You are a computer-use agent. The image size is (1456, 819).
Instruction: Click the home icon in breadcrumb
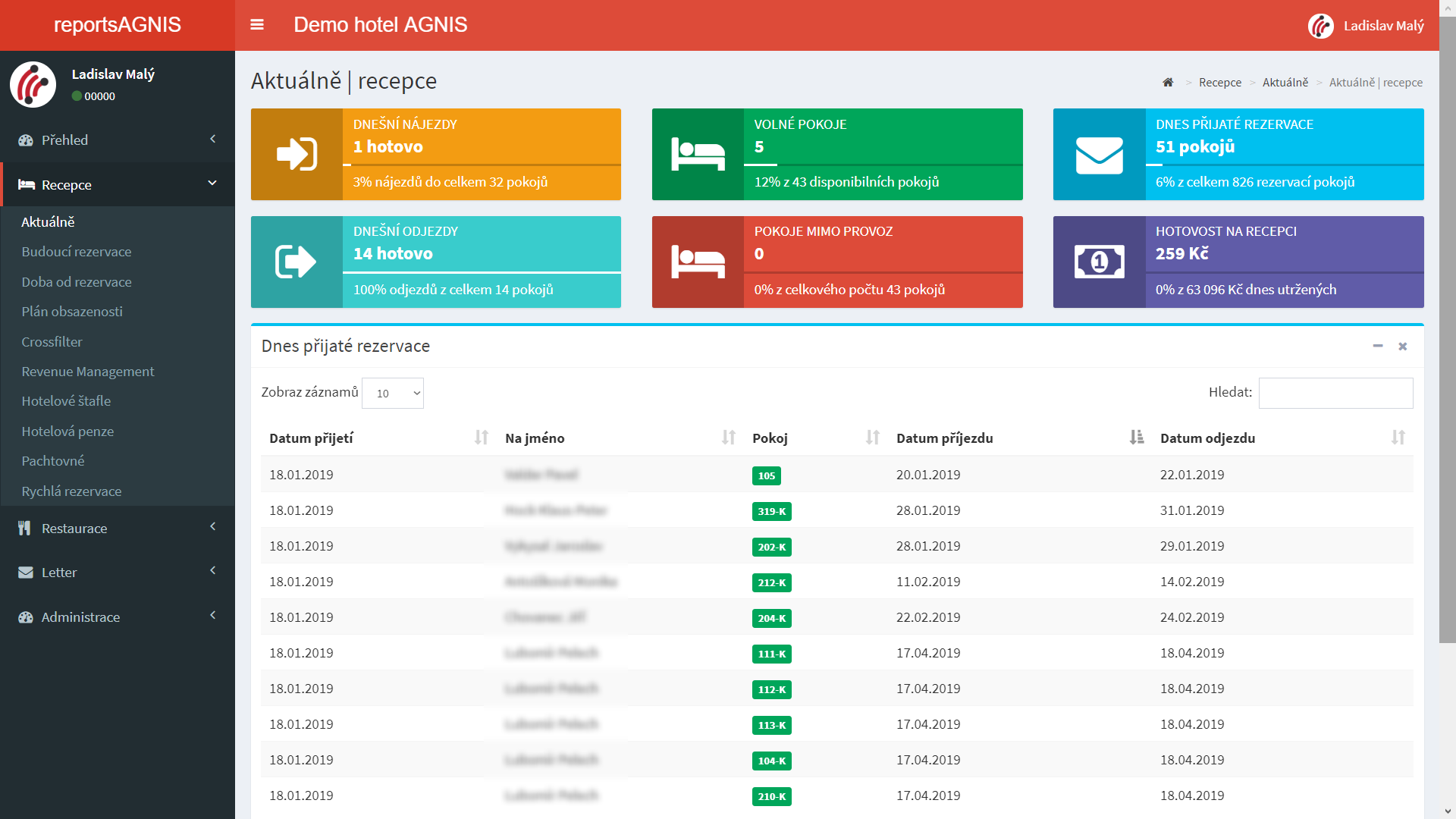pos(1168,83)
